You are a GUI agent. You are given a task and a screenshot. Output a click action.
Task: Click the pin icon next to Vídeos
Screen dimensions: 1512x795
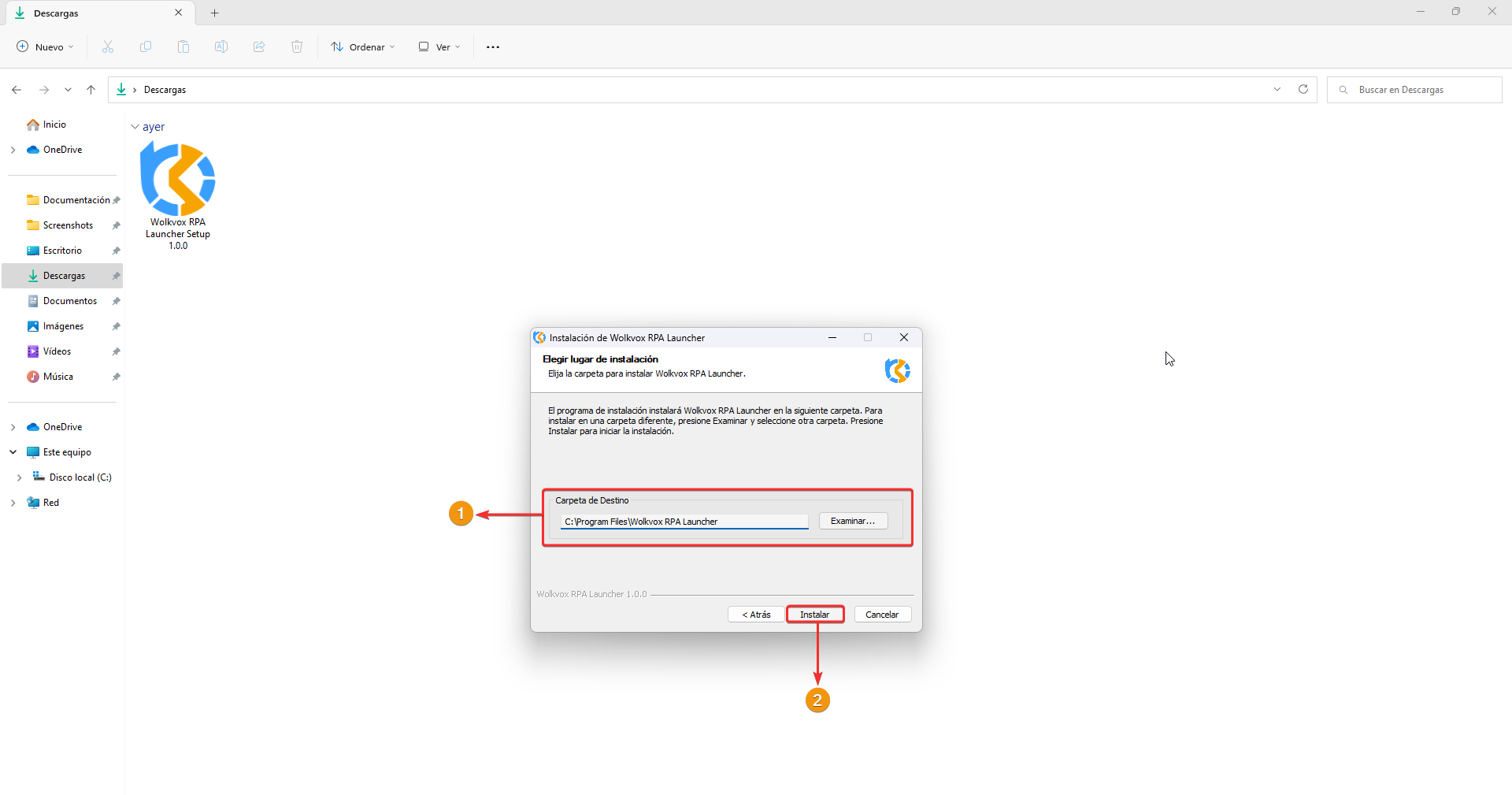tap(117, 351)
